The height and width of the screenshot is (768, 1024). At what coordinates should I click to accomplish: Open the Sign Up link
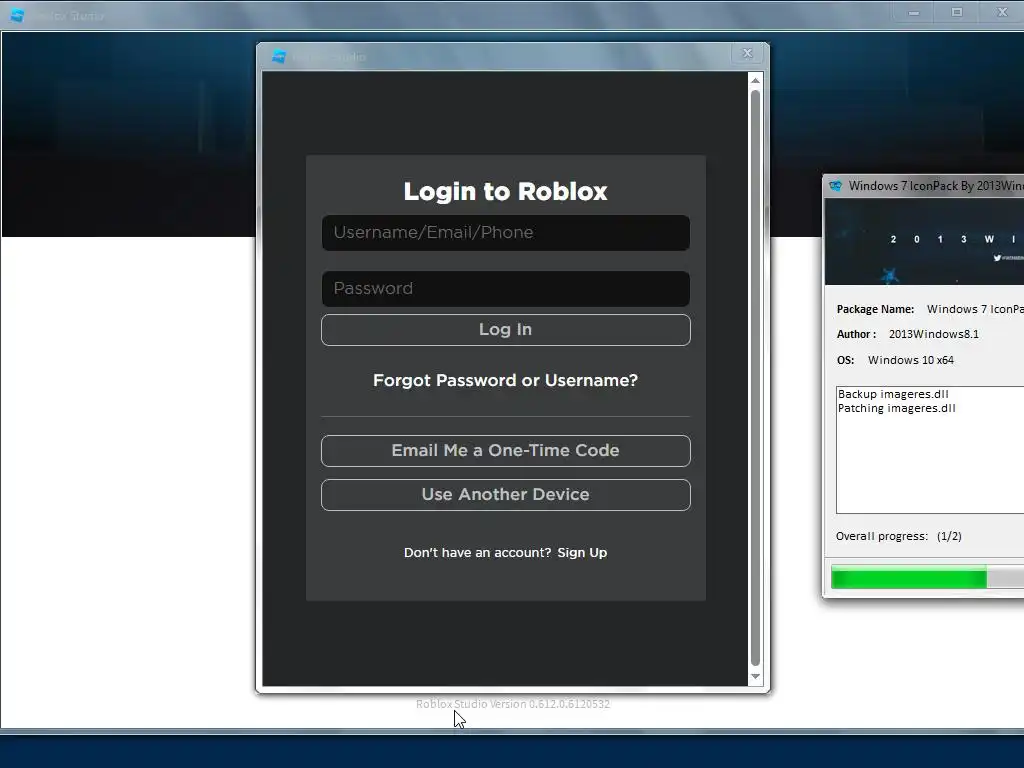582,552
